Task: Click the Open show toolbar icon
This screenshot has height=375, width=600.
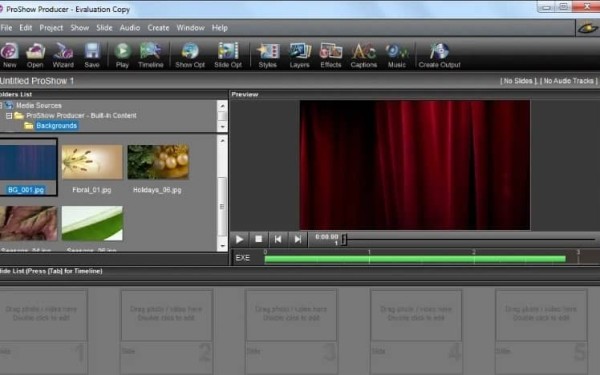Action: pyautogui.click(x=35, y=55)
